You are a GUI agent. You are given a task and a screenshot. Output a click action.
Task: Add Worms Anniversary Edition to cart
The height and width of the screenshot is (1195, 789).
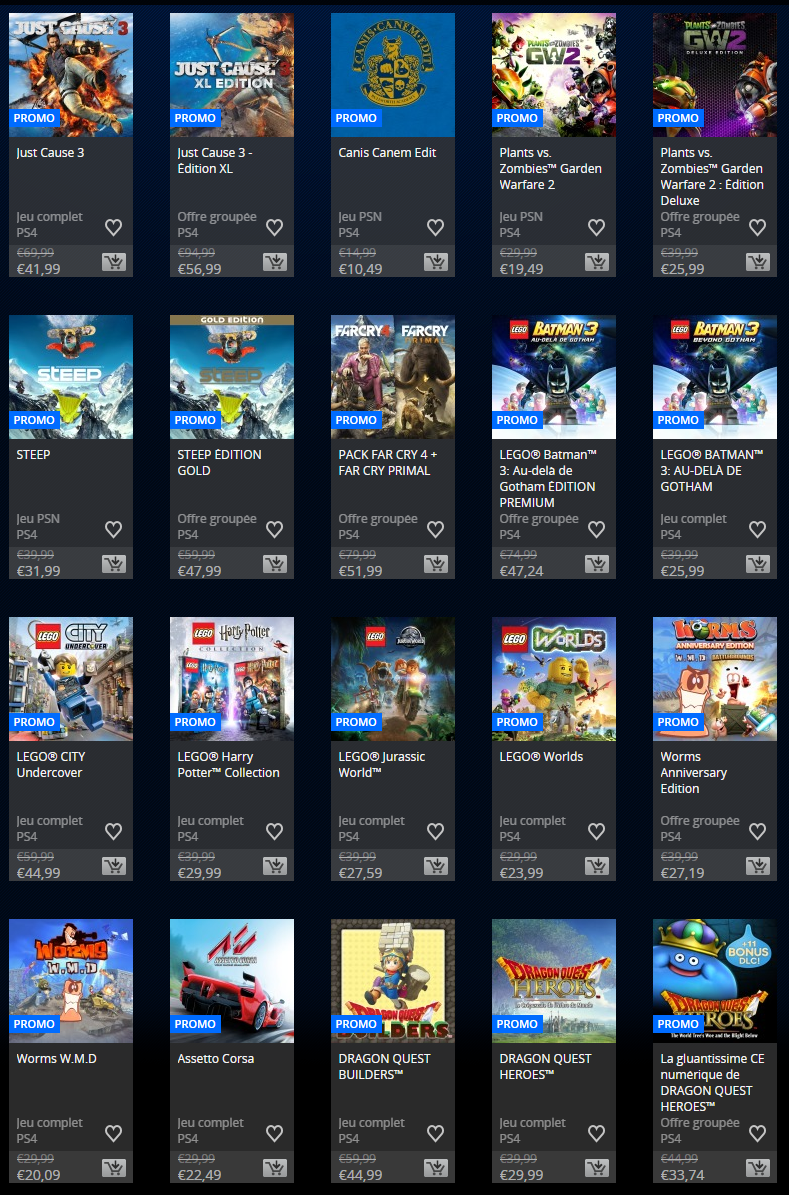757,867
